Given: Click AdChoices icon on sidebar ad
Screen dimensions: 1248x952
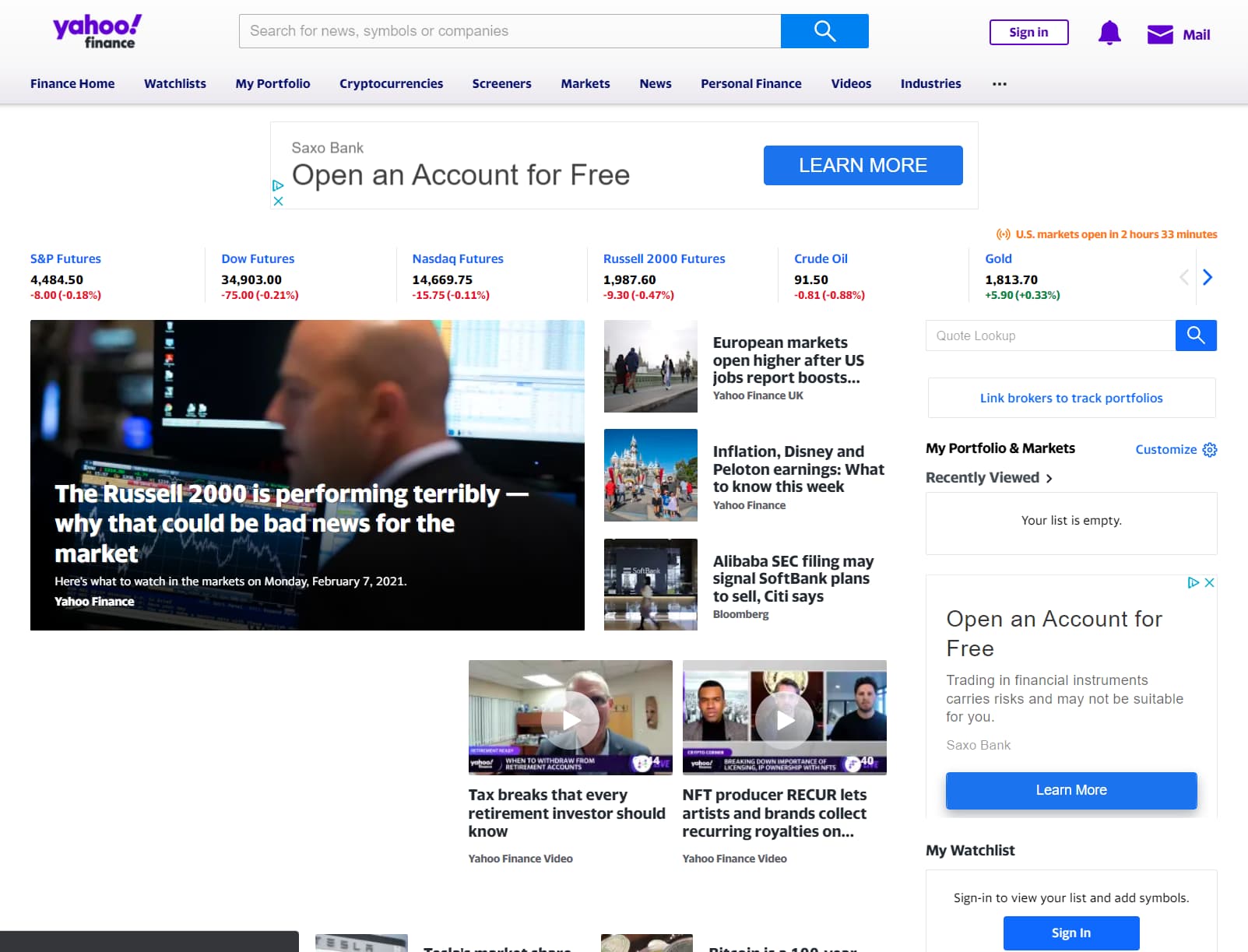Looking at the screenshot, I should point(1193,582).
